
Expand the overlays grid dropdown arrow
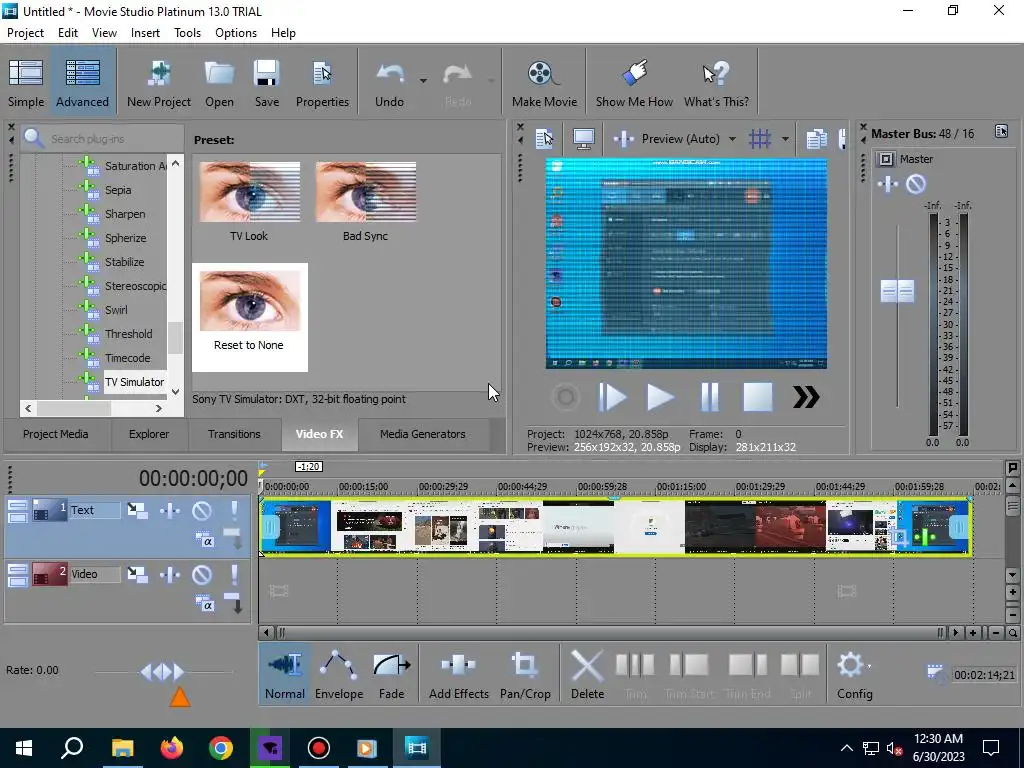click(x=785, y=139)
